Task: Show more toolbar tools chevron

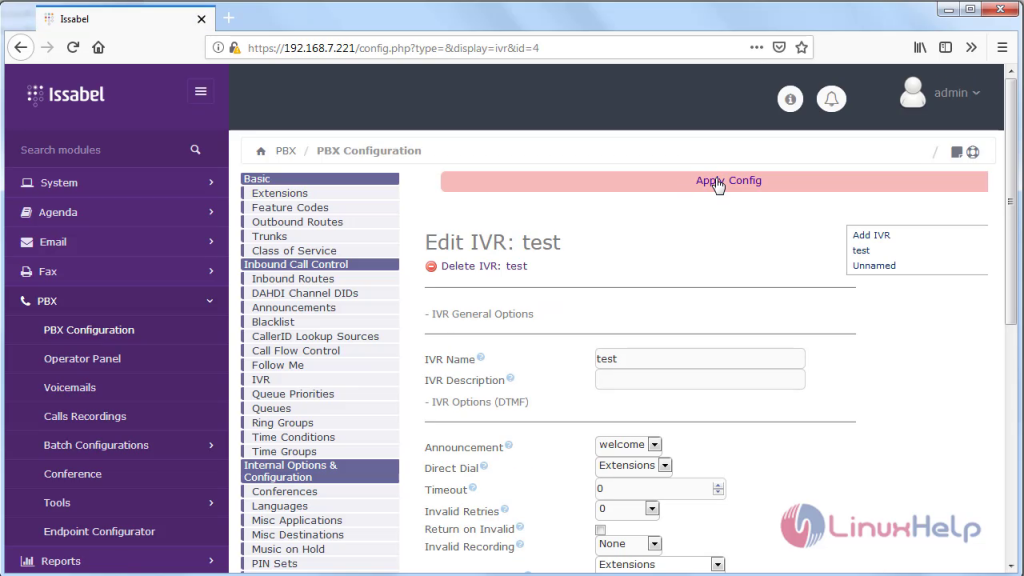Action: (x=971, y=47)
